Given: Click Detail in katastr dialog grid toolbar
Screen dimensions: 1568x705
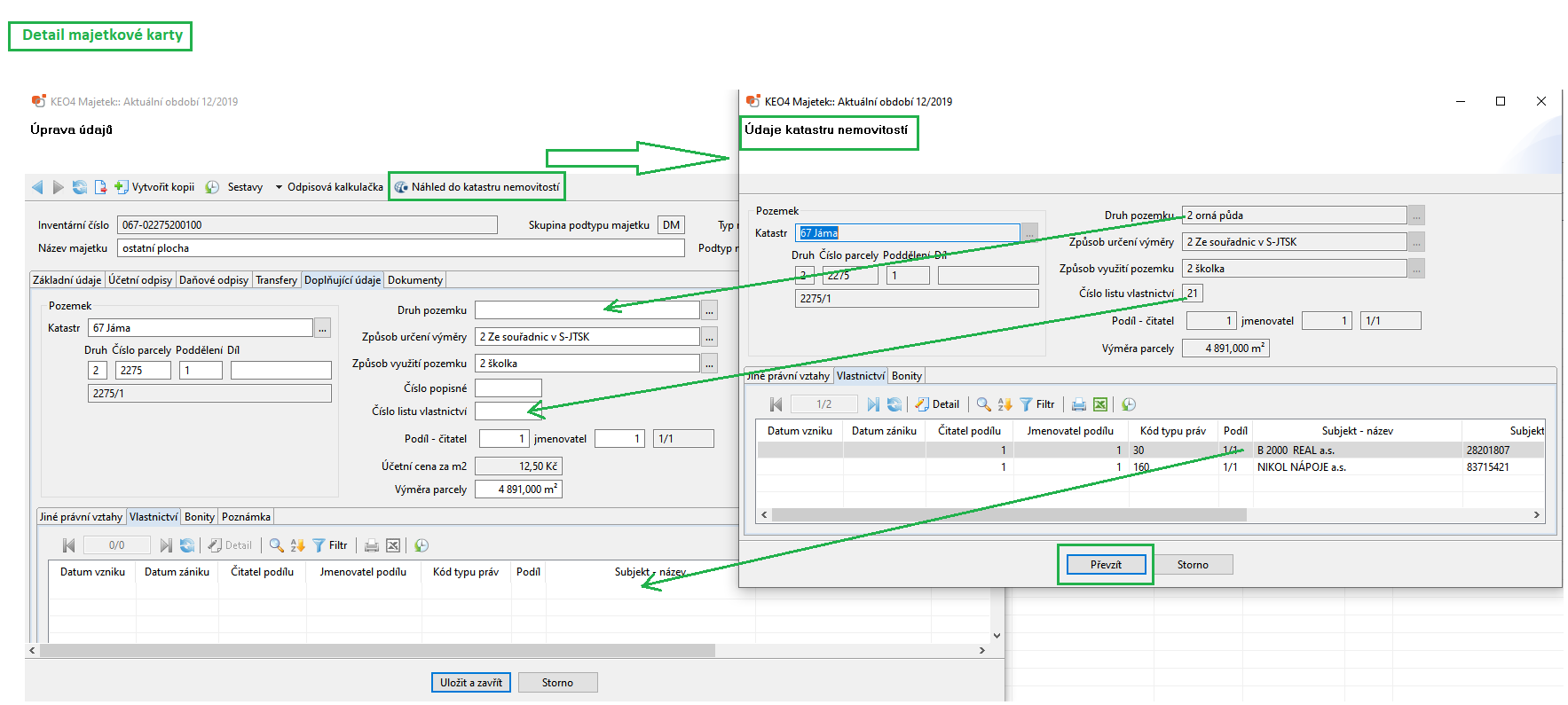Looking at the screenshot, I should pyautogui.click(x=937, y=404).
